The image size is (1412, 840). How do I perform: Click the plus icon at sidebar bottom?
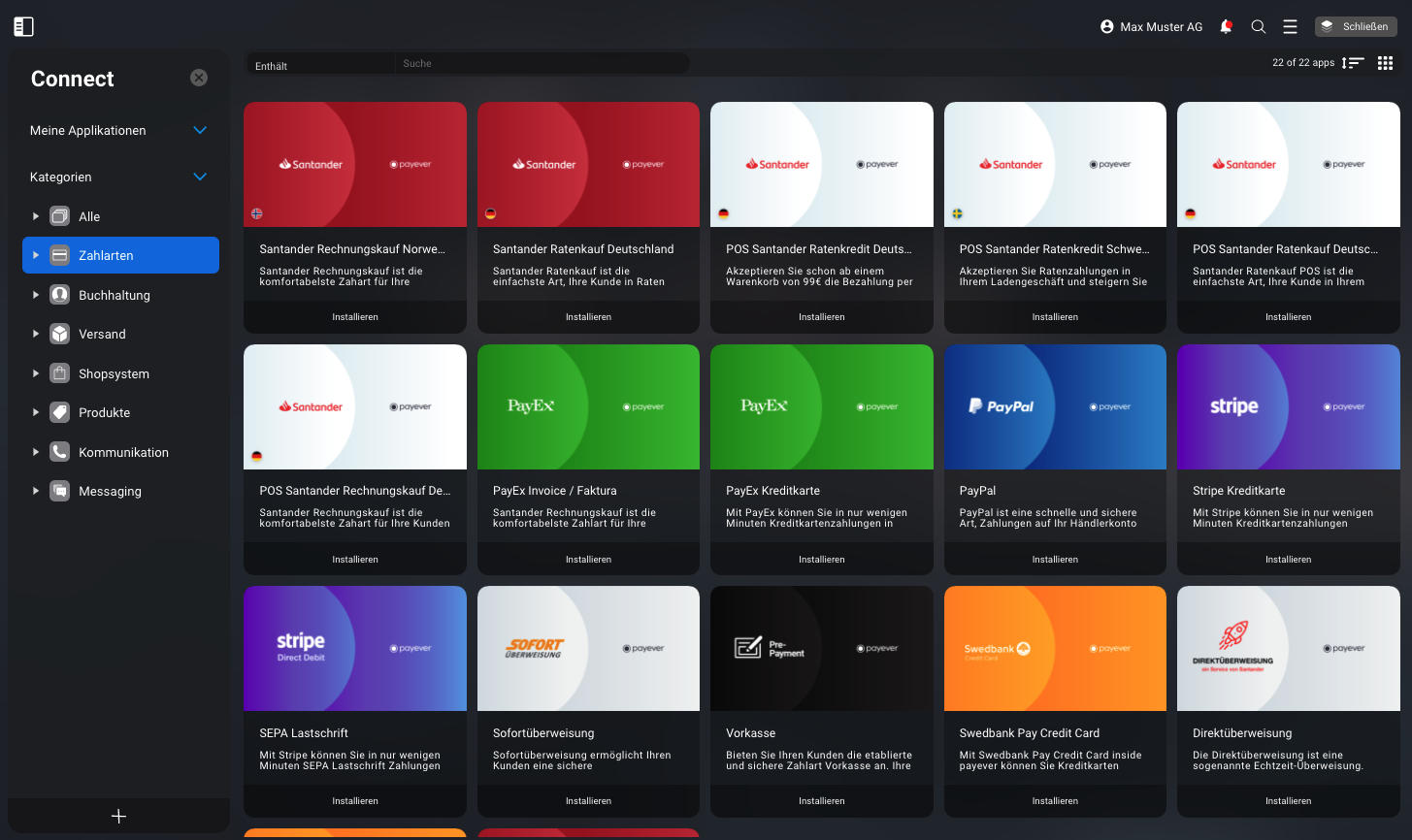(118, 817)
